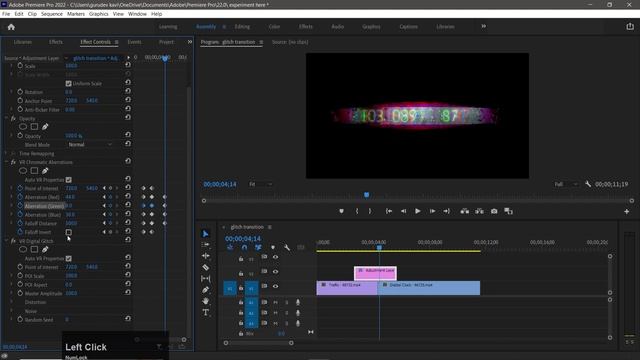Click the Extract button

click(479, 211)
